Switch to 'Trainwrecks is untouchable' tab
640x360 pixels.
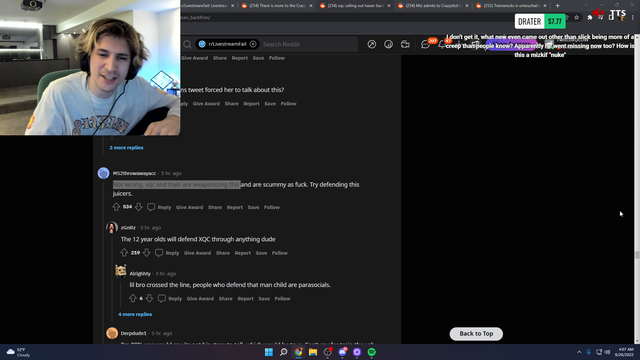pyautogui.click(x=511, y=6)
